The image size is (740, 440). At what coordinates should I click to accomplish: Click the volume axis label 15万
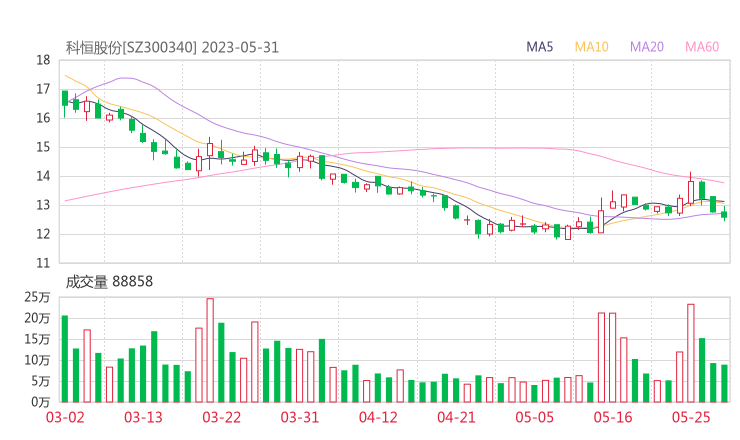click(37, 339)
